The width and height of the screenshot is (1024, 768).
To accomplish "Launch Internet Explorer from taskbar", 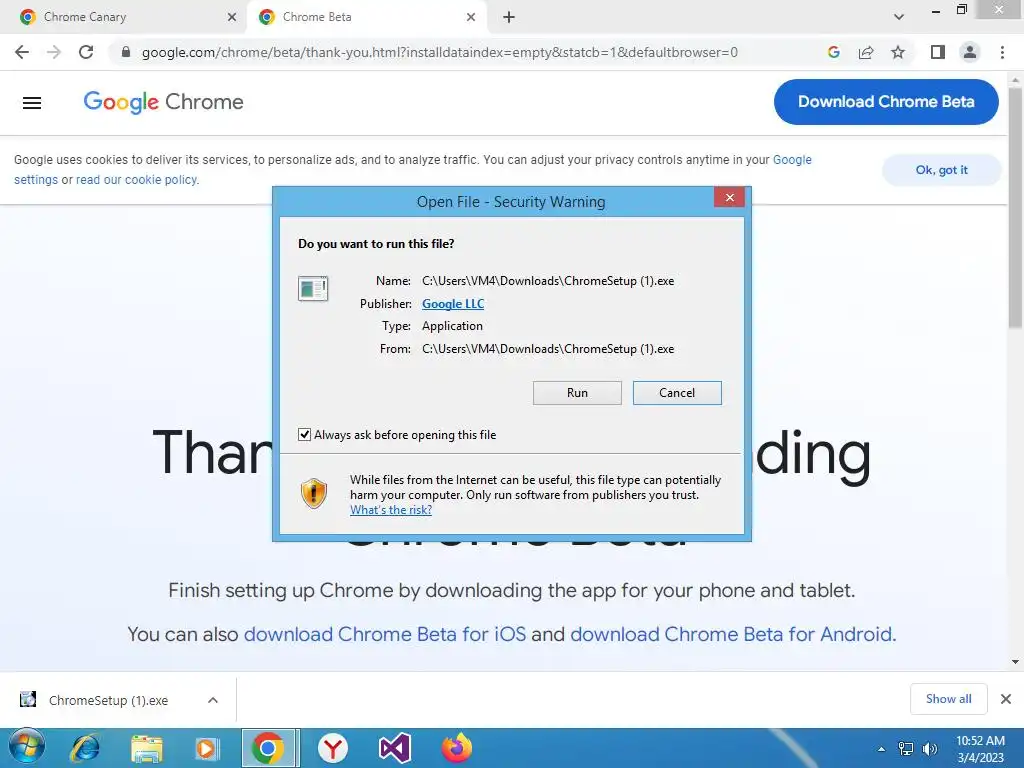I will point(85,748).
